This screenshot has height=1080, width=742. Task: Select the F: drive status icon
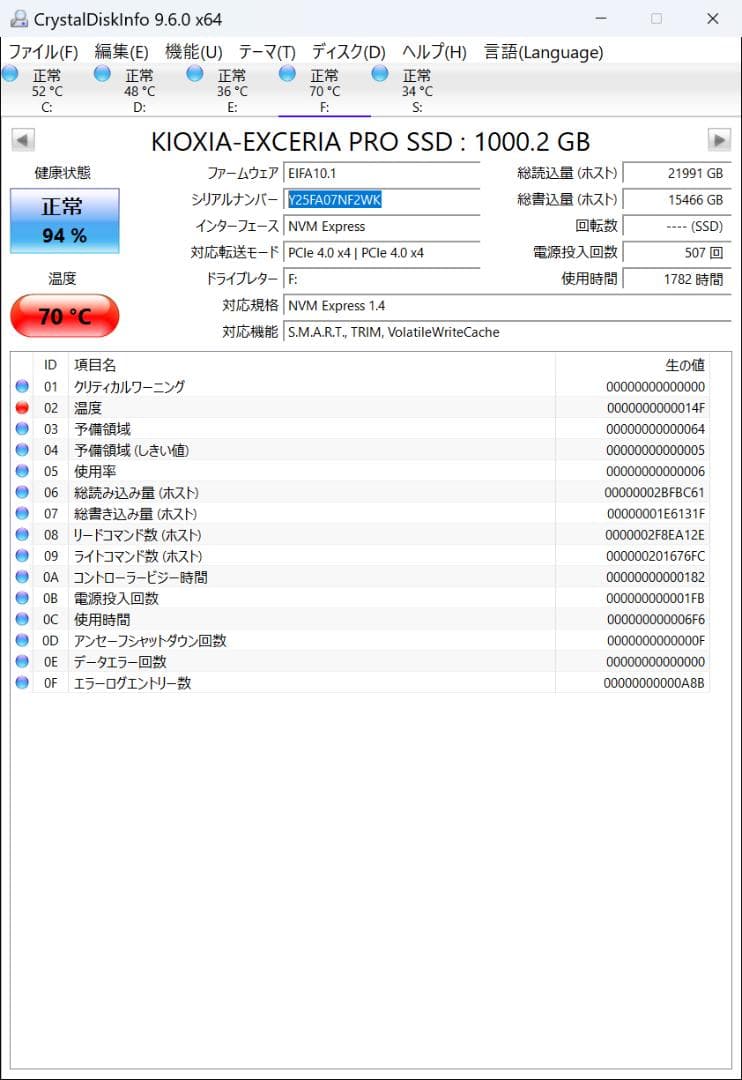pyautogui.click(x=287, y=73)
